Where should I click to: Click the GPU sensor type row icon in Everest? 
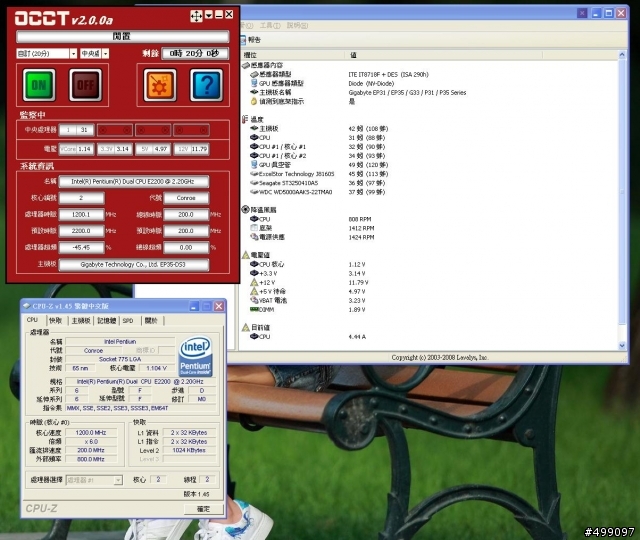[254, 83]
